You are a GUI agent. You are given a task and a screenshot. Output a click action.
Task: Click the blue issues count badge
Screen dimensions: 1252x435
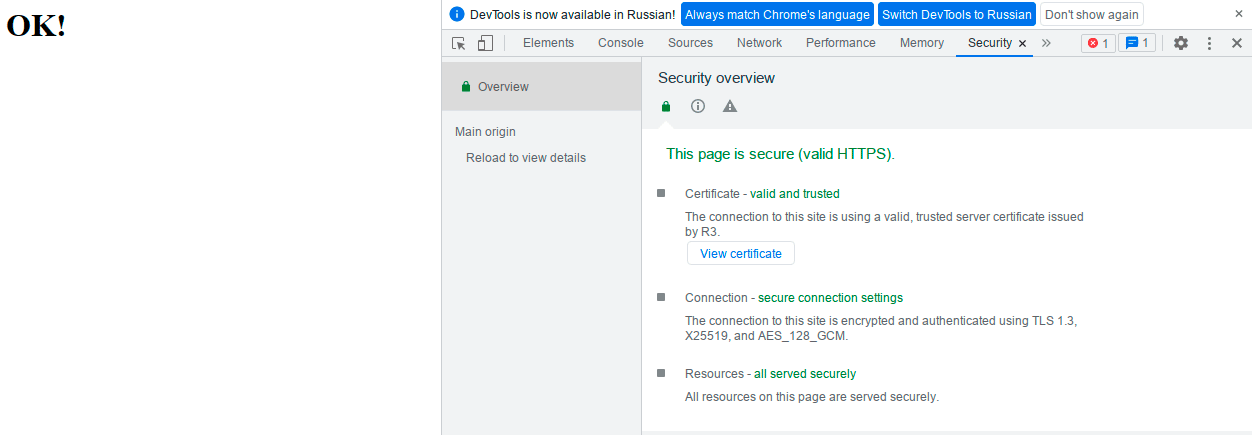[x=1137, y=43]
